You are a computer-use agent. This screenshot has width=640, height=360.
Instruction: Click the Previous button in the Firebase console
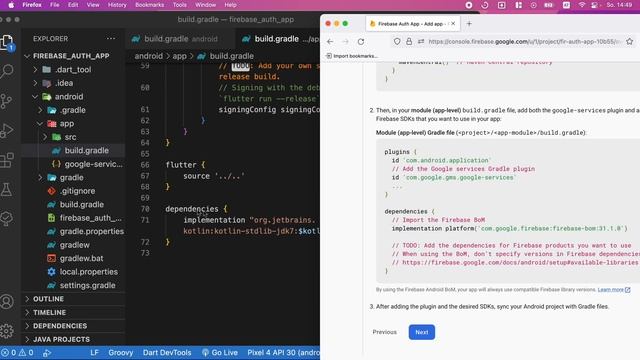tap(384, 332)
